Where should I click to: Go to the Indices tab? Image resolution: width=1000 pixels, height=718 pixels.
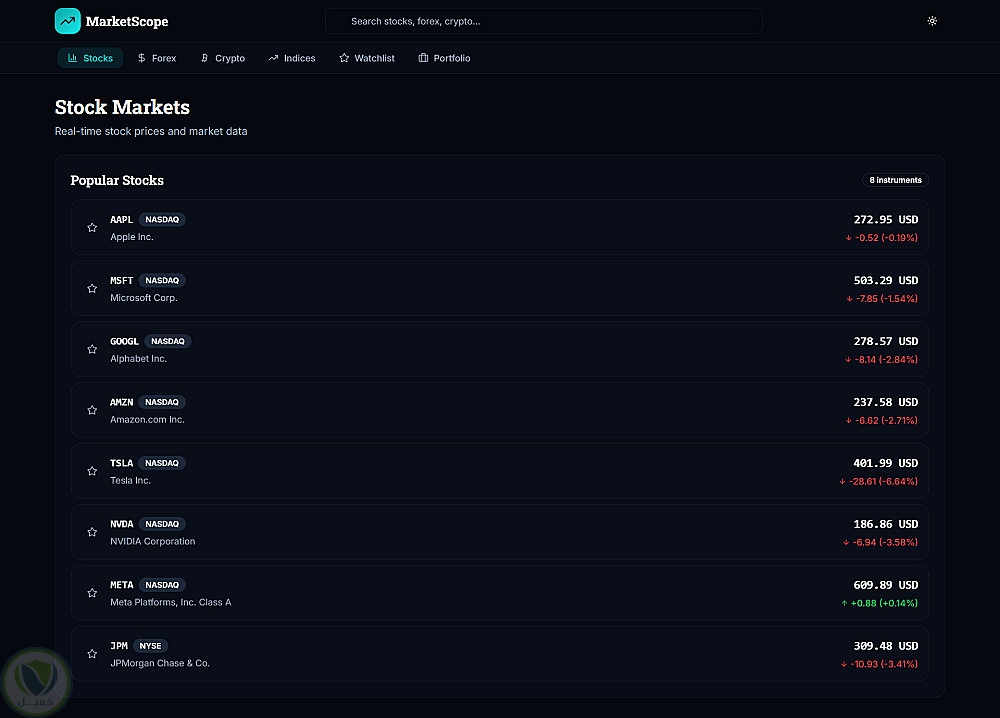tap(291, 58)
